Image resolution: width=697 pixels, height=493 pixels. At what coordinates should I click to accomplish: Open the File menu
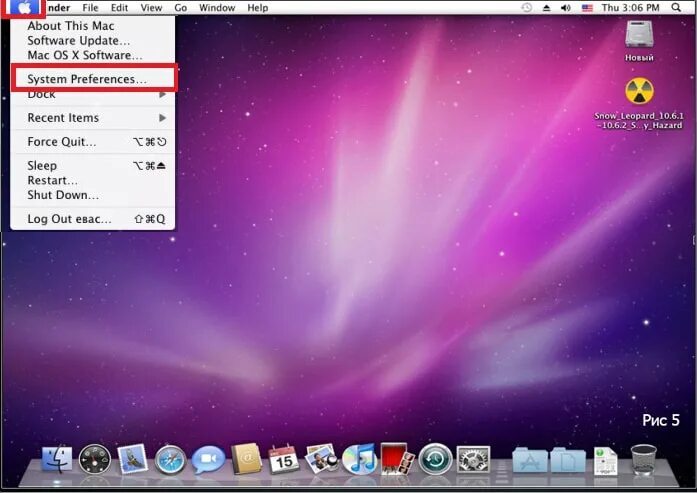click(90, 8)
